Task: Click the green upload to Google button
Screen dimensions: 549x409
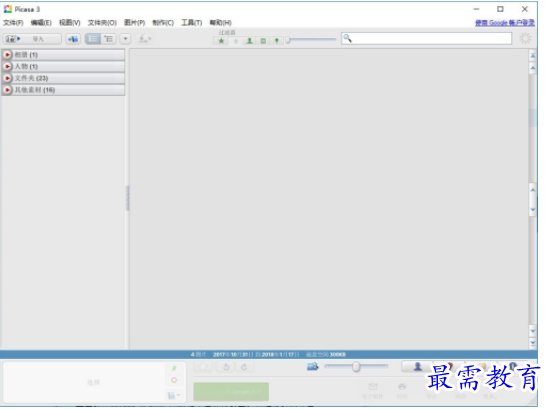Action: point(231,391)
